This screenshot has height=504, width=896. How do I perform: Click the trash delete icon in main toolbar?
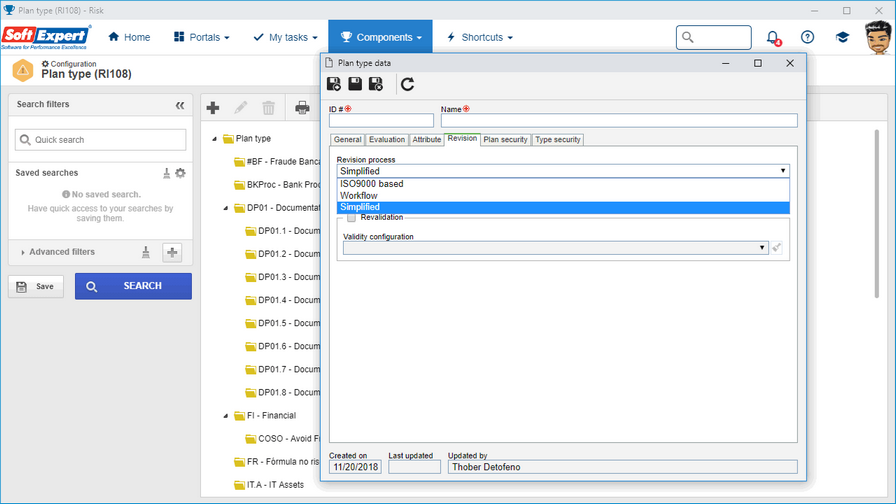269,107
